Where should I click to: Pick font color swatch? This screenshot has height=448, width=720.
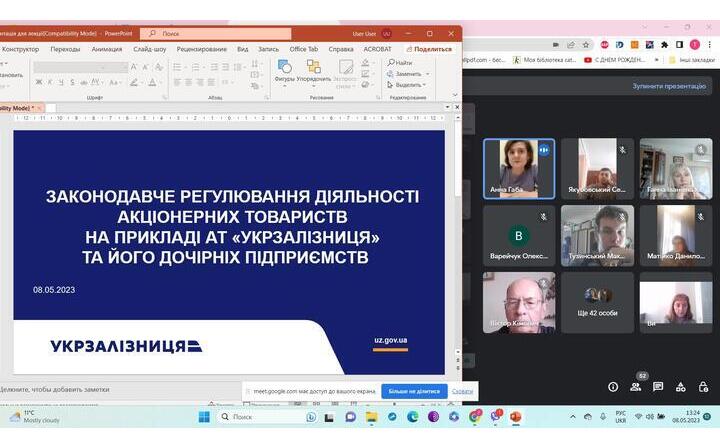(152, 83)
